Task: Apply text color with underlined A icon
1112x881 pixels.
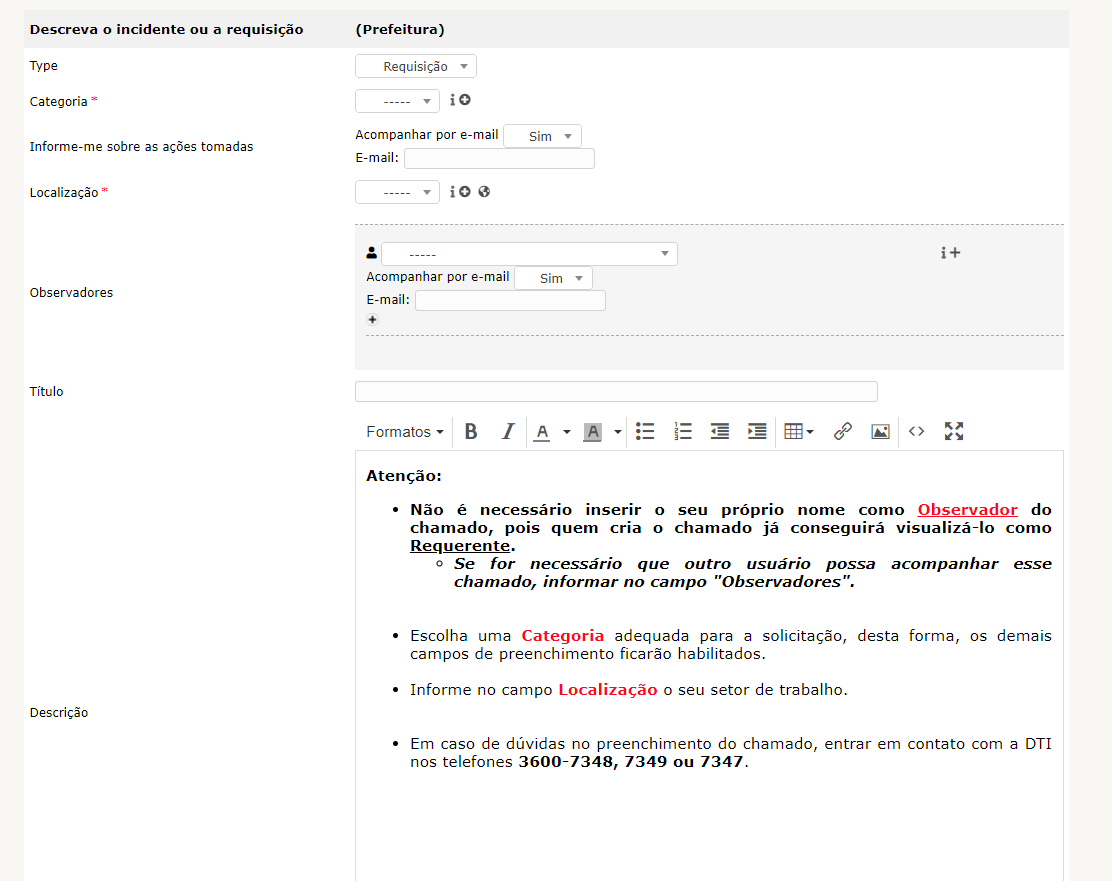Action: click(543, 431)
